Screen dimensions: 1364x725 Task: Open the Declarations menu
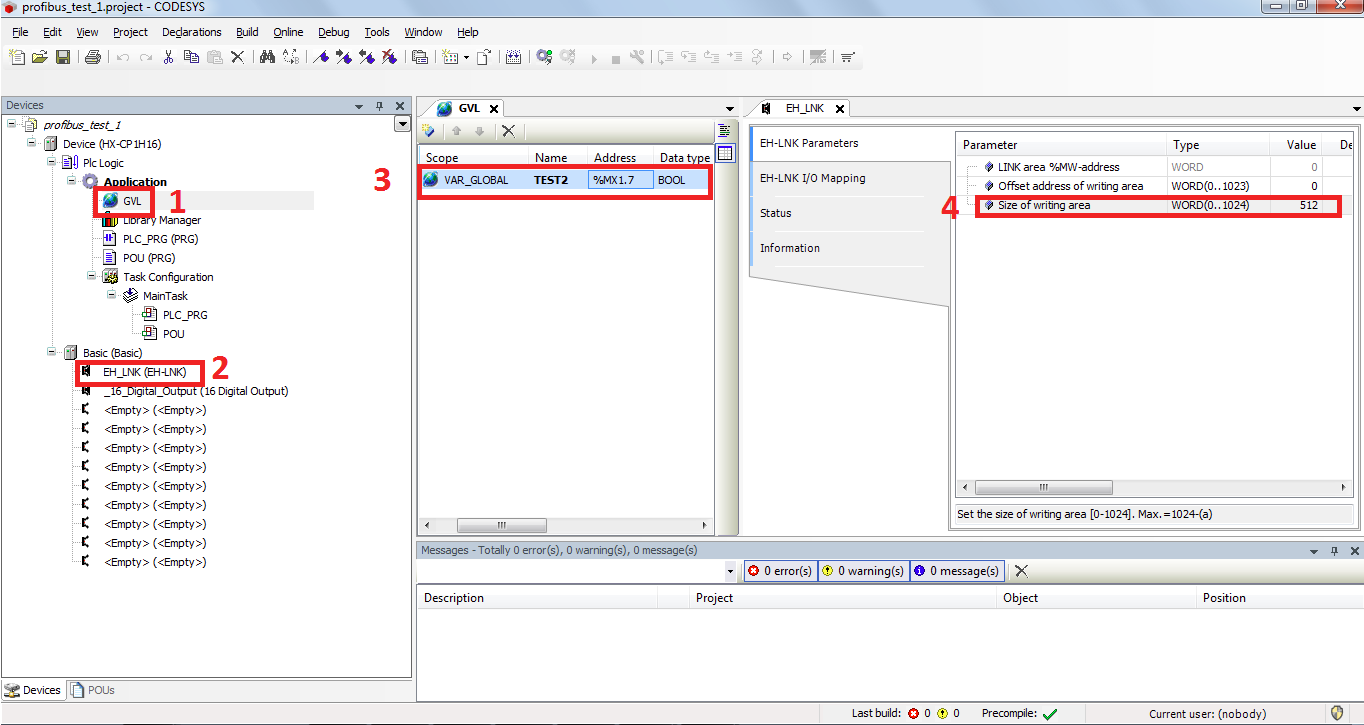(x=191, y=32)
